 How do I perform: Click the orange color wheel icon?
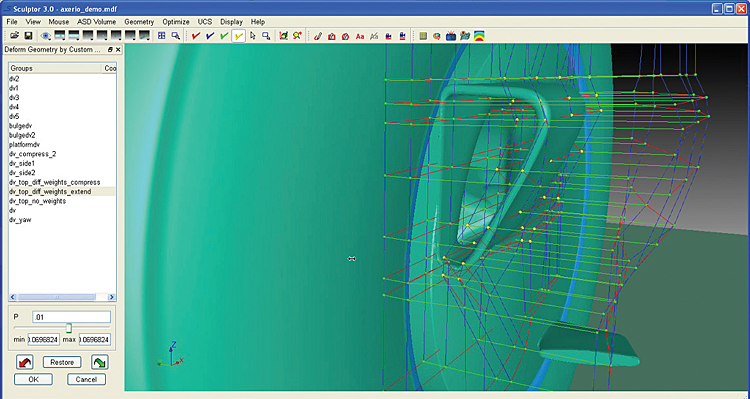(437, 36)
